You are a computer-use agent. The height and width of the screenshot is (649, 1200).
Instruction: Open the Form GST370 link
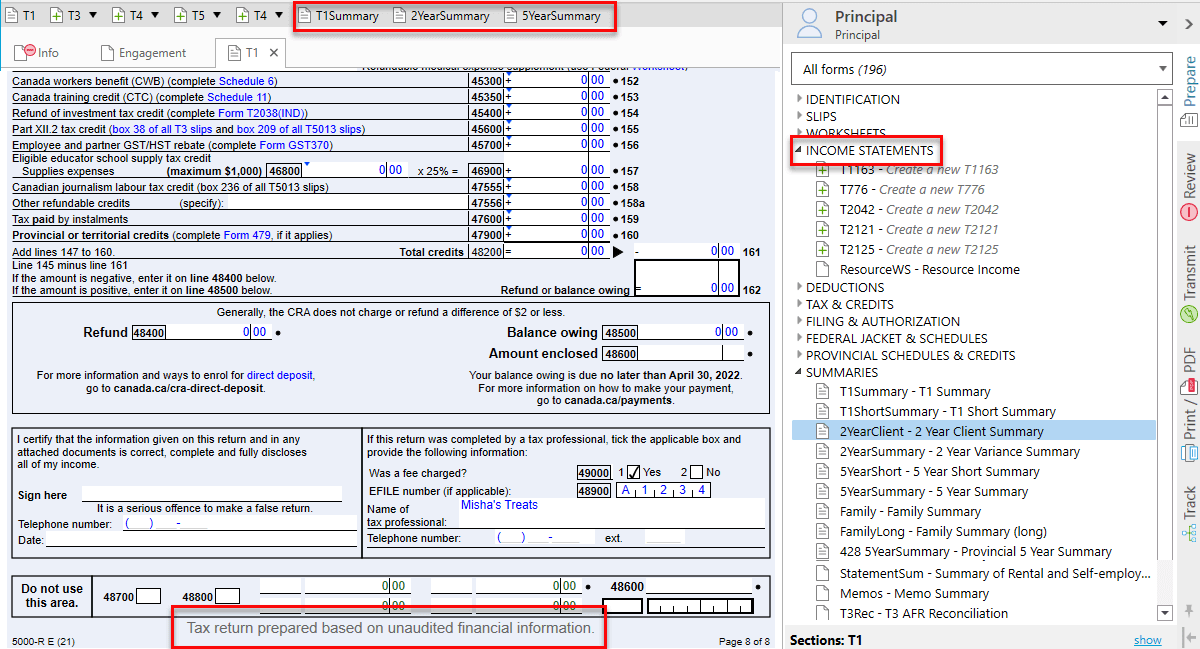[x=295, y=145]
